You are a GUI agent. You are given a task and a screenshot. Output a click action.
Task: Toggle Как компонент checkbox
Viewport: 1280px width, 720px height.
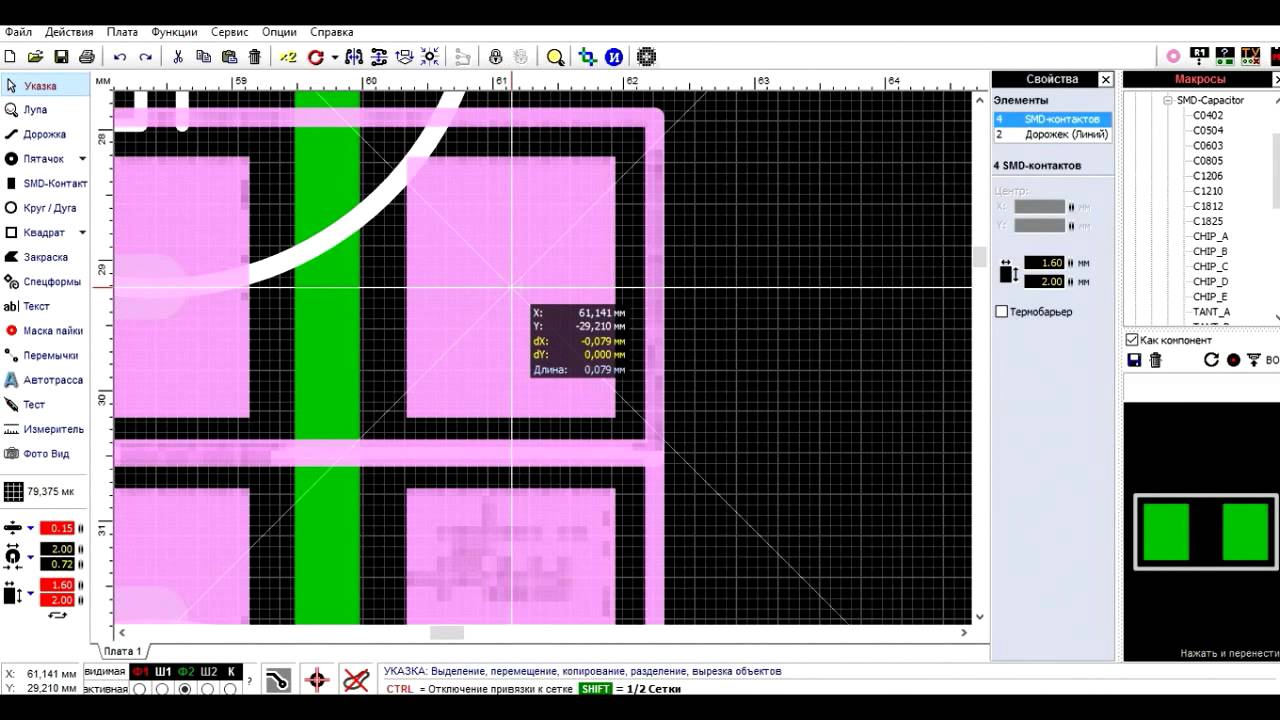tap(1132, 340)
